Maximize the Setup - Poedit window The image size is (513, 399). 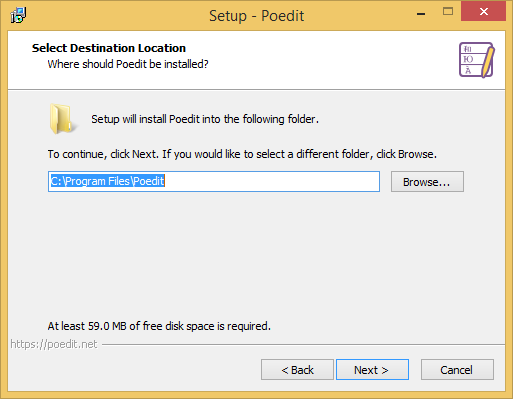pos(448,12)
